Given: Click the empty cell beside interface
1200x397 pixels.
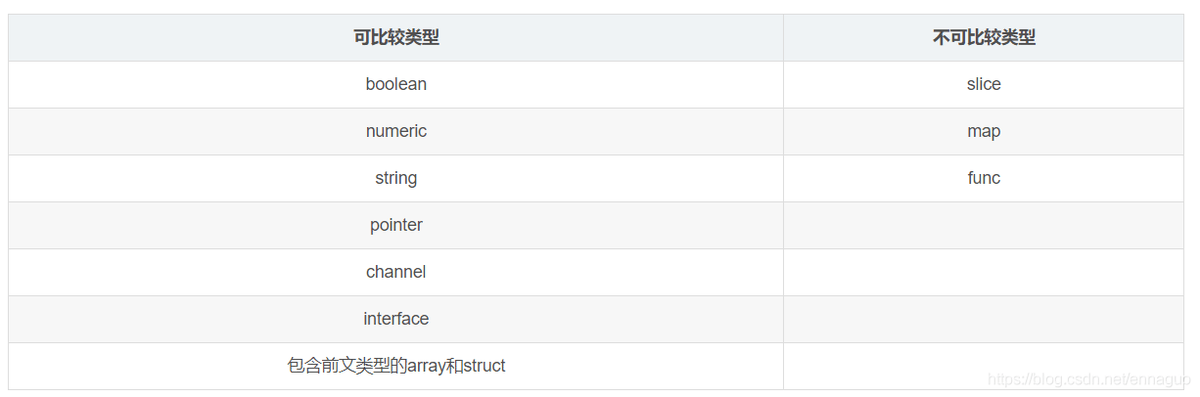Looking at the screenshot, I should [x=984, y=319].
